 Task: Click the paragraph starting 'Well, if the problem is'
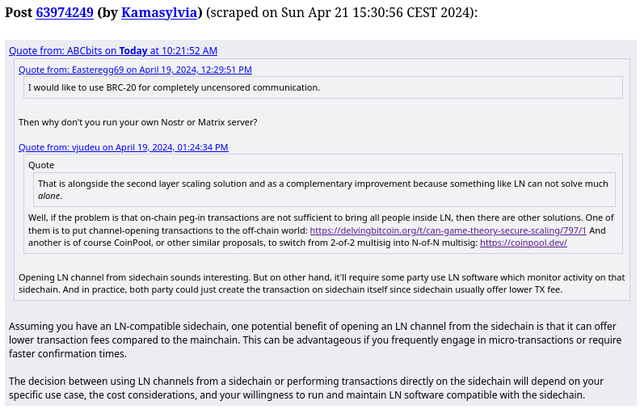coord(321,230)
